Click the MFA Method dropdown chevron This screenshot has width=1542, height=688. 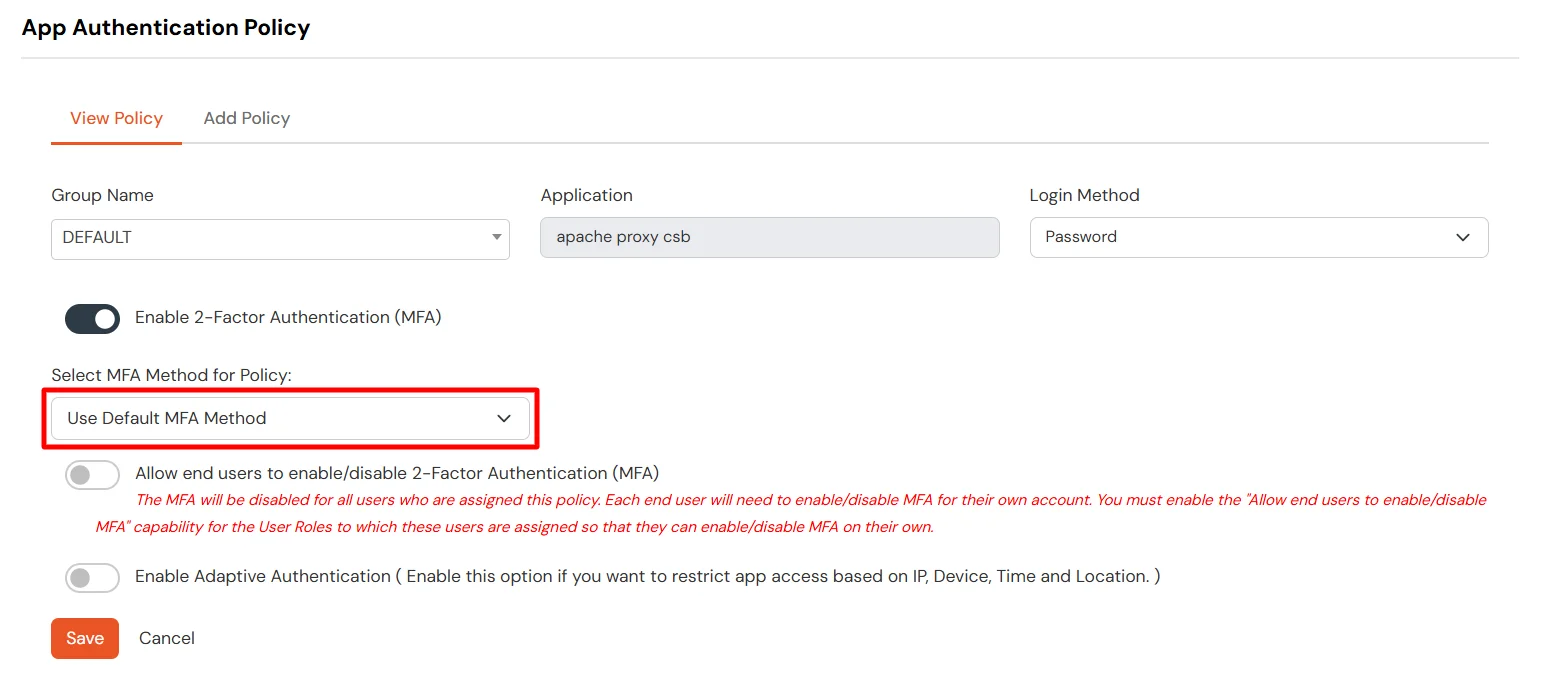pyautogui.click(x=504, y=417)
